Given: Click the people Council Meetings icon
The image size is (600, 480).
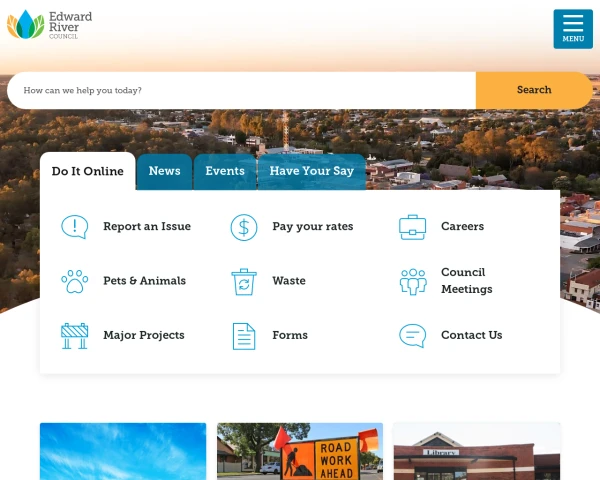Looking at the screenshot, I should 413,281.
